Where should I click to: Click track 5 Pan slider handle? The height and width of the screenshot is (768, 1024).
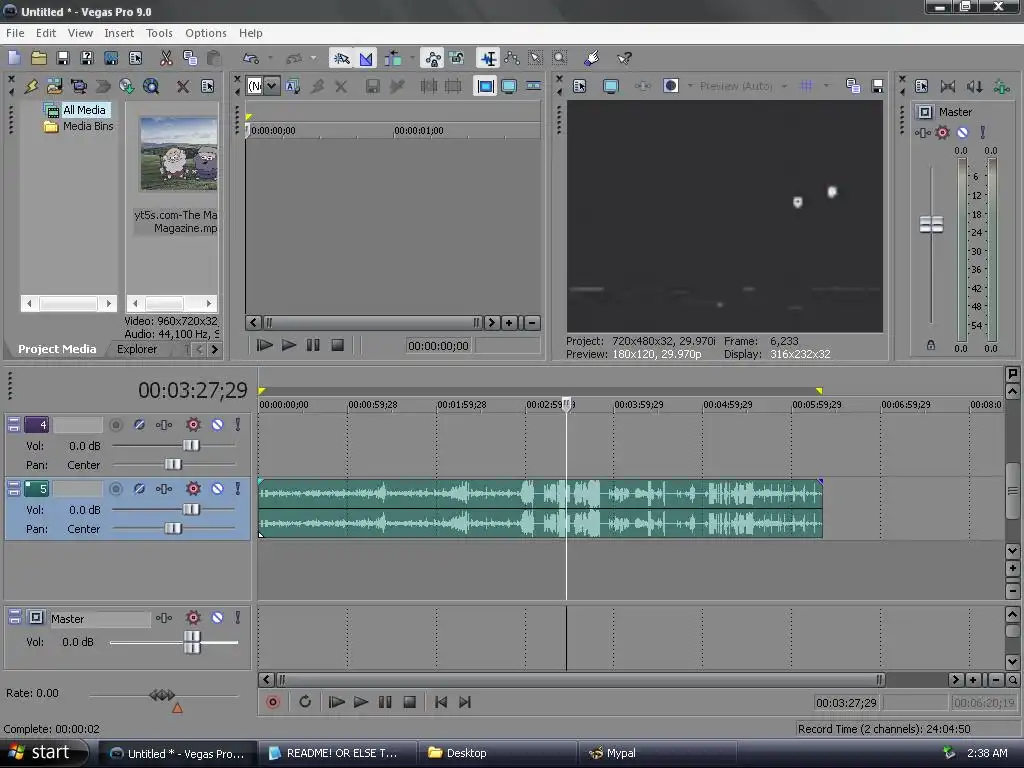pyautogui.click(x=172, y=528)
